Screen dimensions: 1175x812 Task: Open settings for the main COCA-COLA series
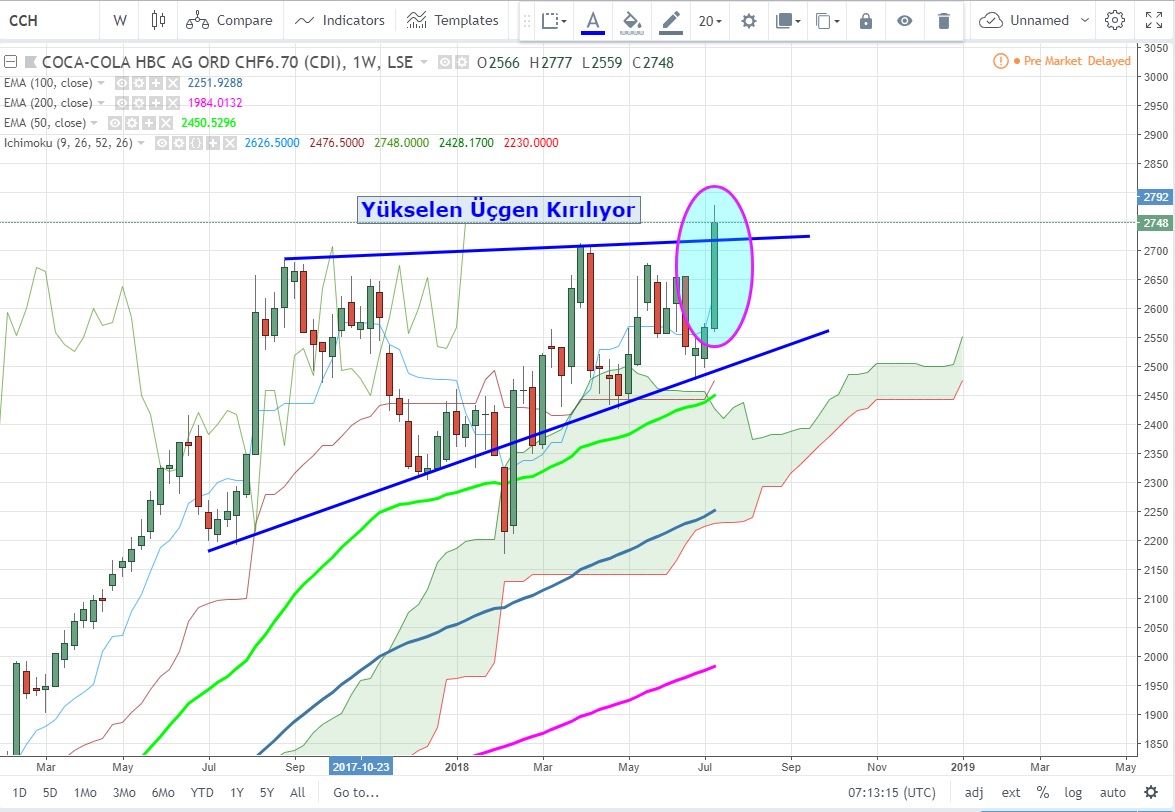tap(462, 62)
